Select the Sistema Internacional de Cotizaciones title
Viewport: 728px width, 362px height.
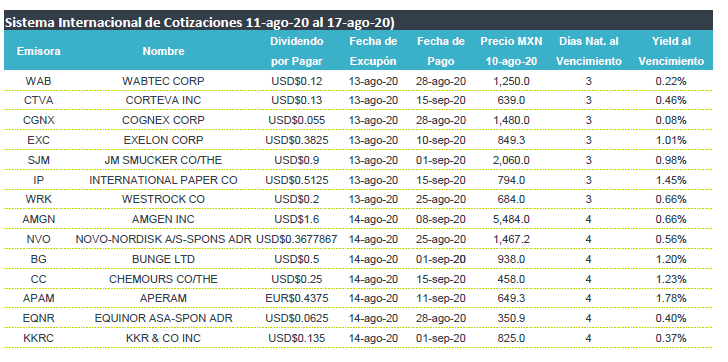pyautogui.click(x=200, y=23)
